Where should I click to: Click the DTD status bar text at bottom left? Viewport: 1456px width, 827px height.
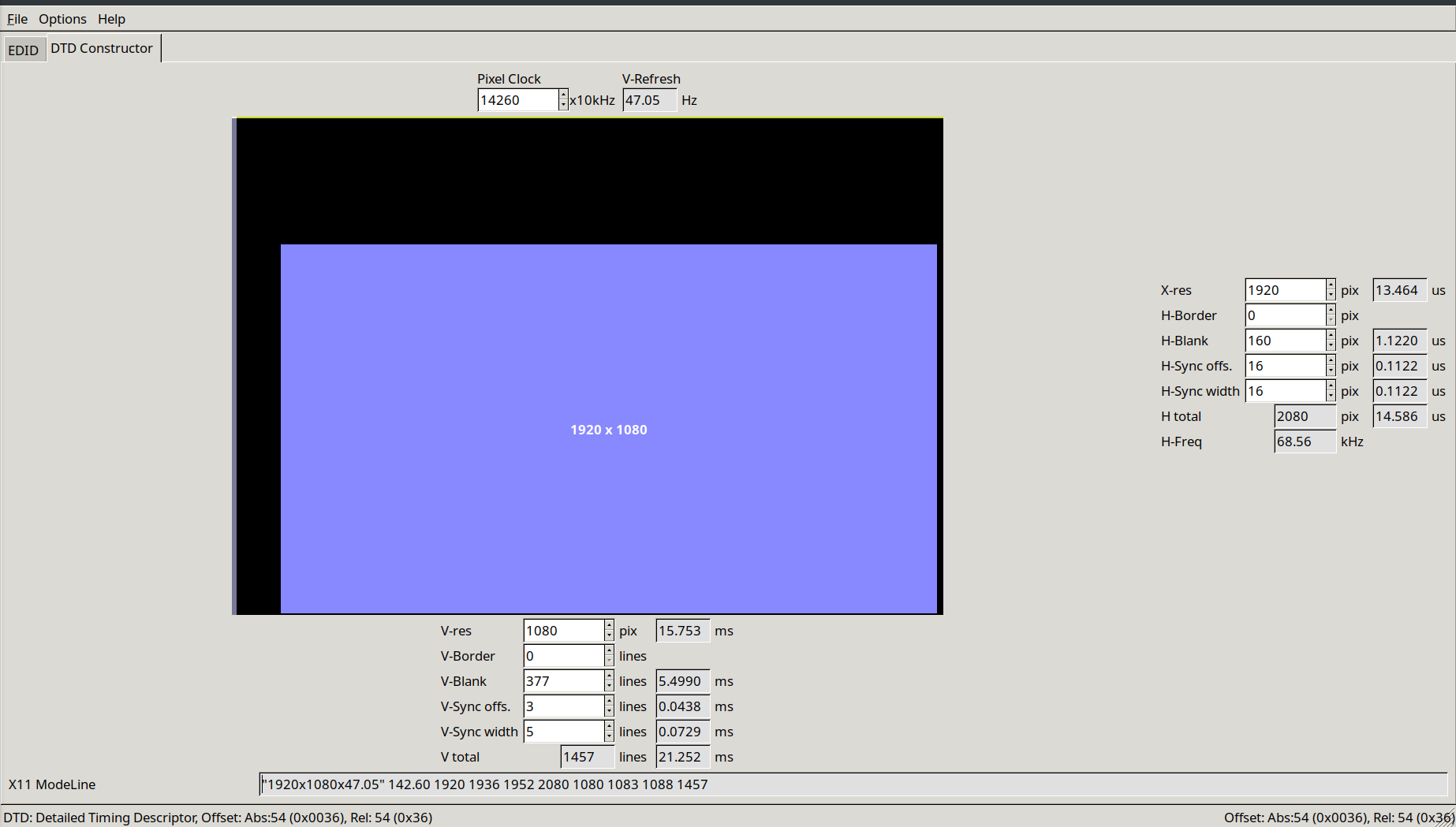click(x=218, y=818)
